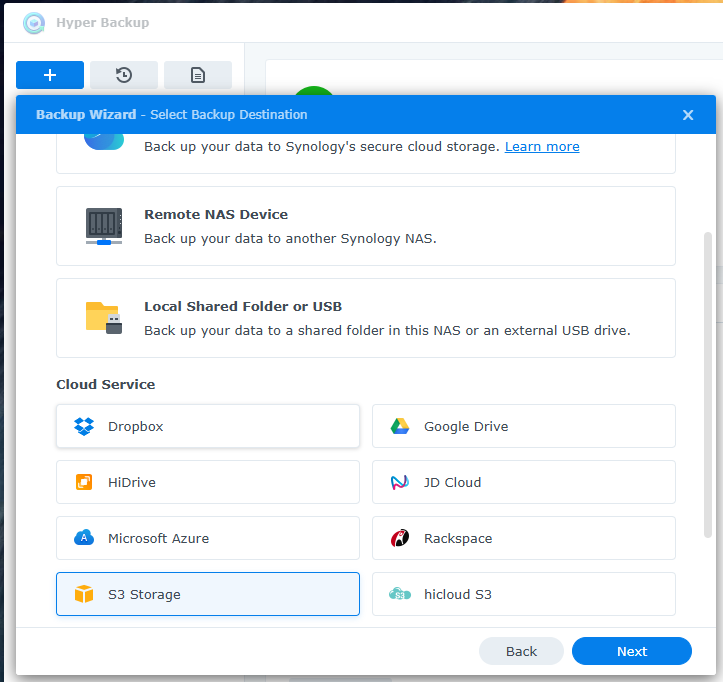Select the hicloud S3 label
The image size is (723, 682).
[x=458, y=594]
